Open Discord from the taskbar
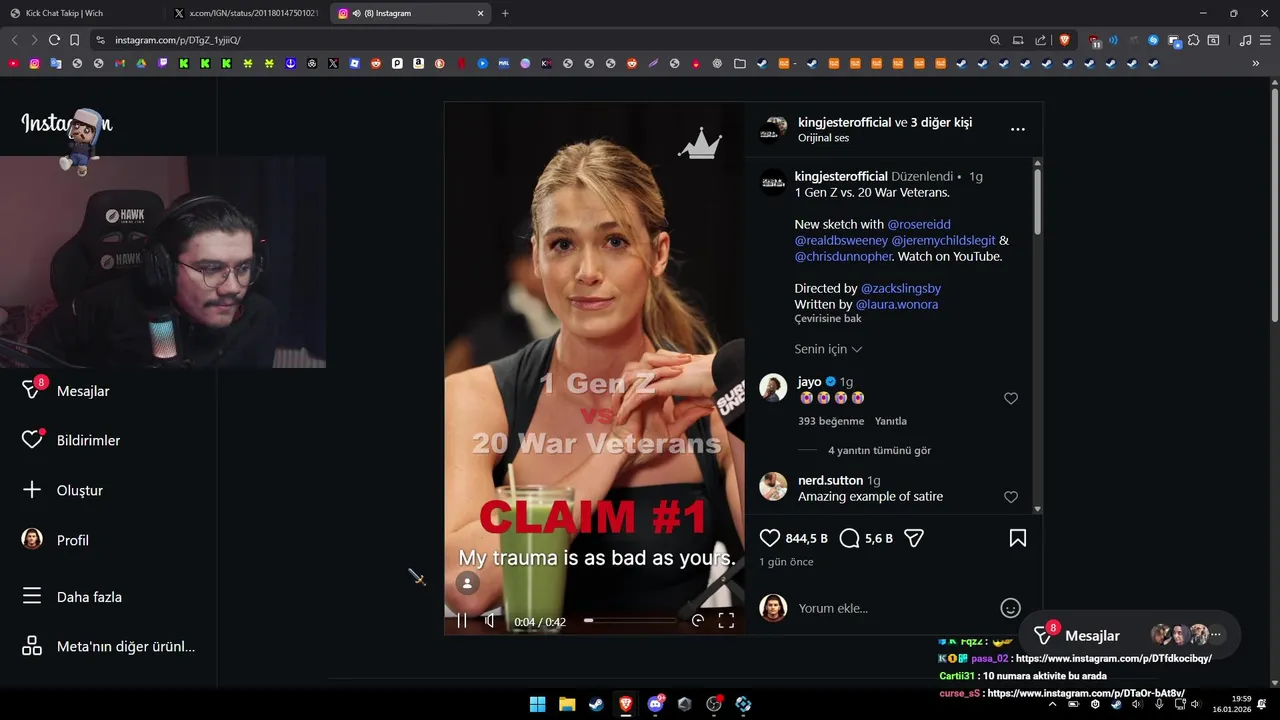This screenshot has height=720, width=1280. [655, 704]
